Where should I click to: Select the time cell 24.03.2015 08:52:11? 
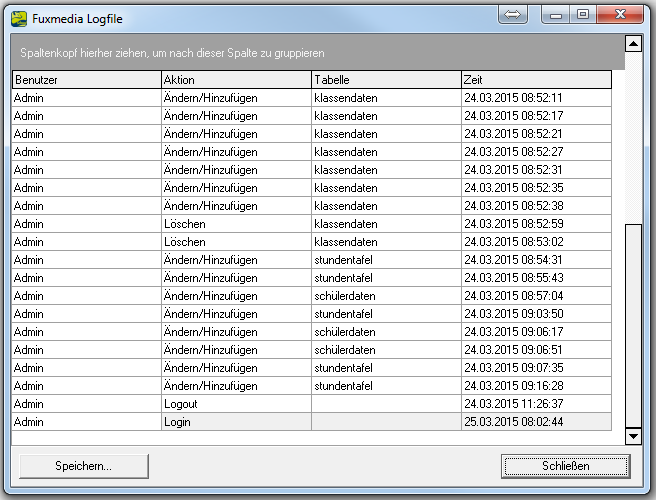pos(536,97)
